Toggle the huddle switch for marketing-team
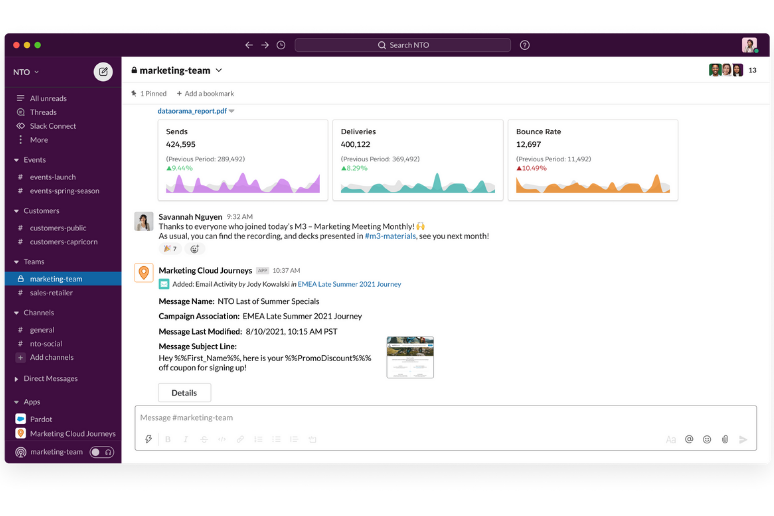This screenshot has width=774, height=516. pos(101,452)
